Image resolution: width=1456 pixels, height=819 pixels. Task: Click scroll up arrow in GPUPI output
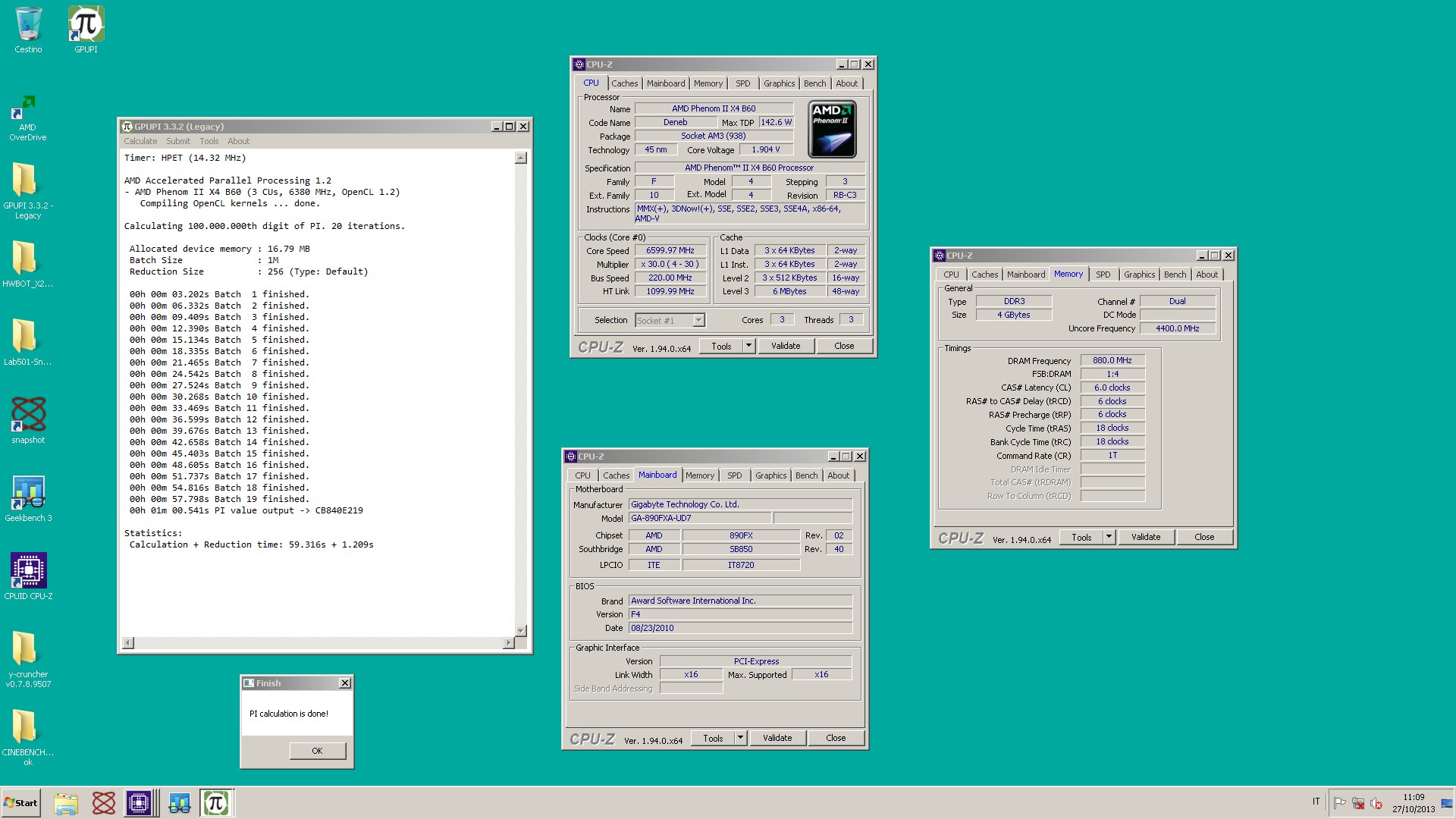[x=520, y=158]
